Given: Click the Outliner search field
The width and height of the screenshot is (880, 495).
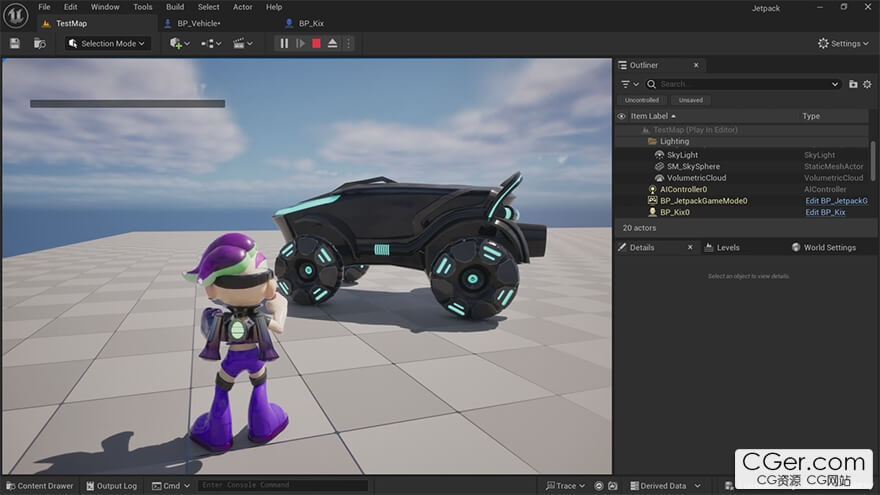Looking at the screenshot, I should coord(742,84).
